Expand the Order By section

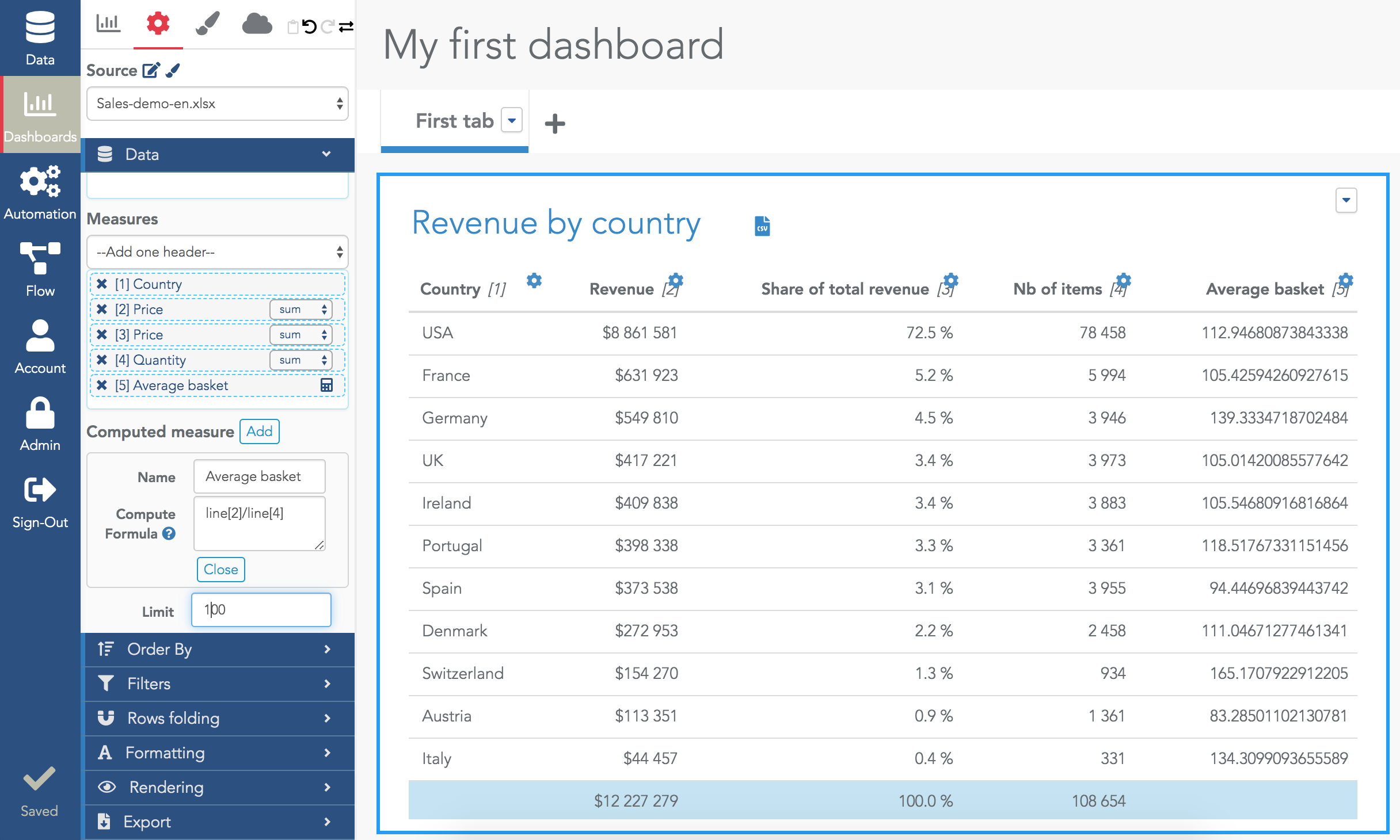click(219, 649)
